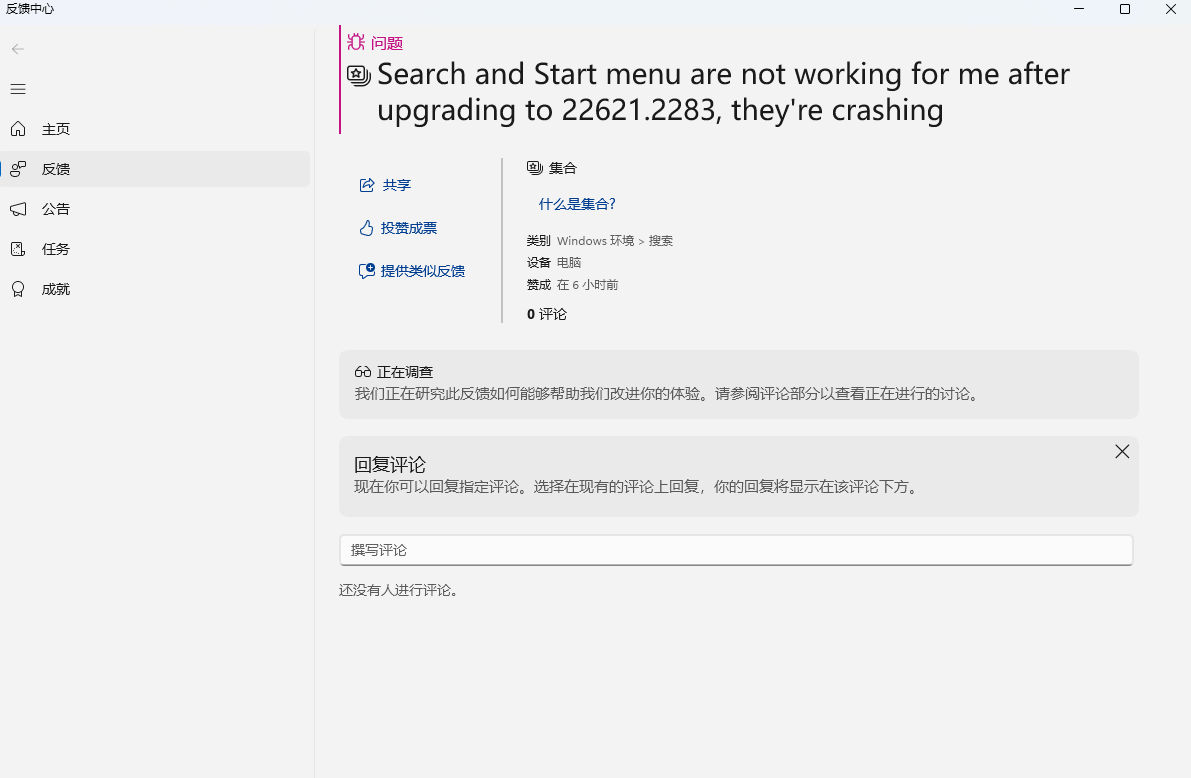Click 提供类似反馈 to add similar feedback
1191x778 pixels.
[412, 271]
